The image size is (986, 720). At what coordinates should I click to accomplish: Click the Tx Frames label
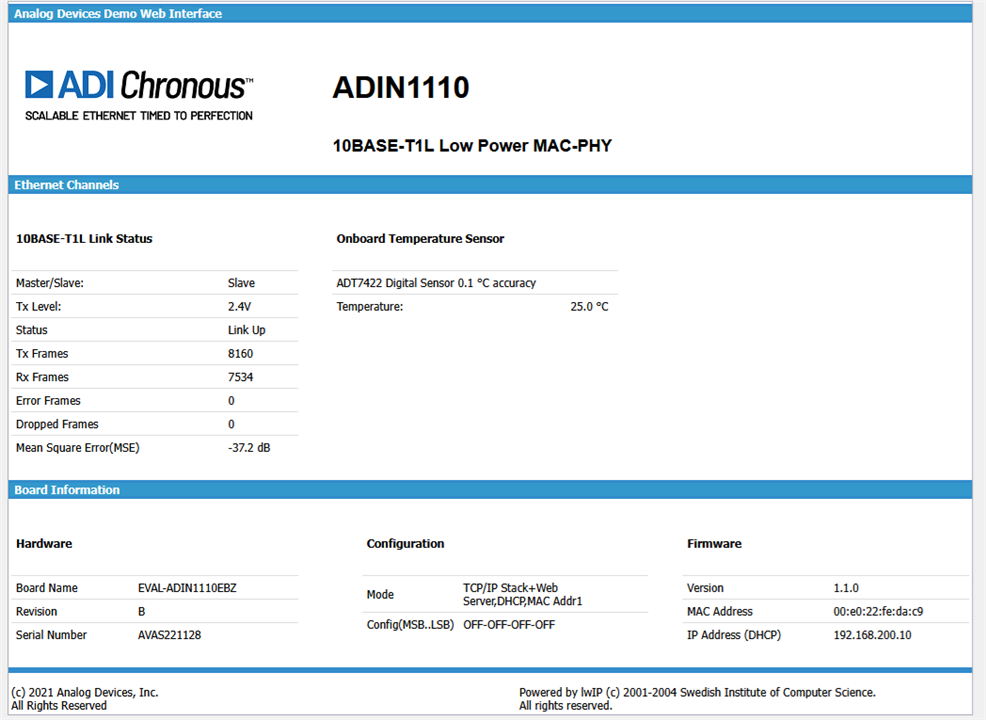(42, 354)
